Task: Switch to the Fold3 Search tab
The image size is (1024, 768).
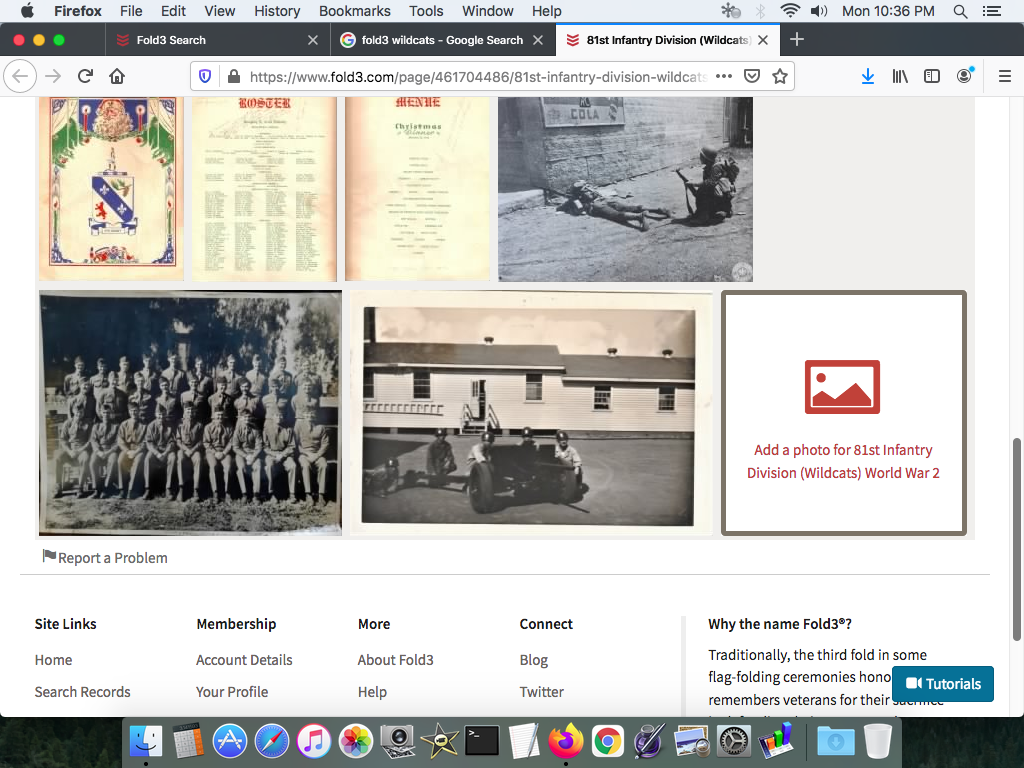Action: [x=171, y=40]
